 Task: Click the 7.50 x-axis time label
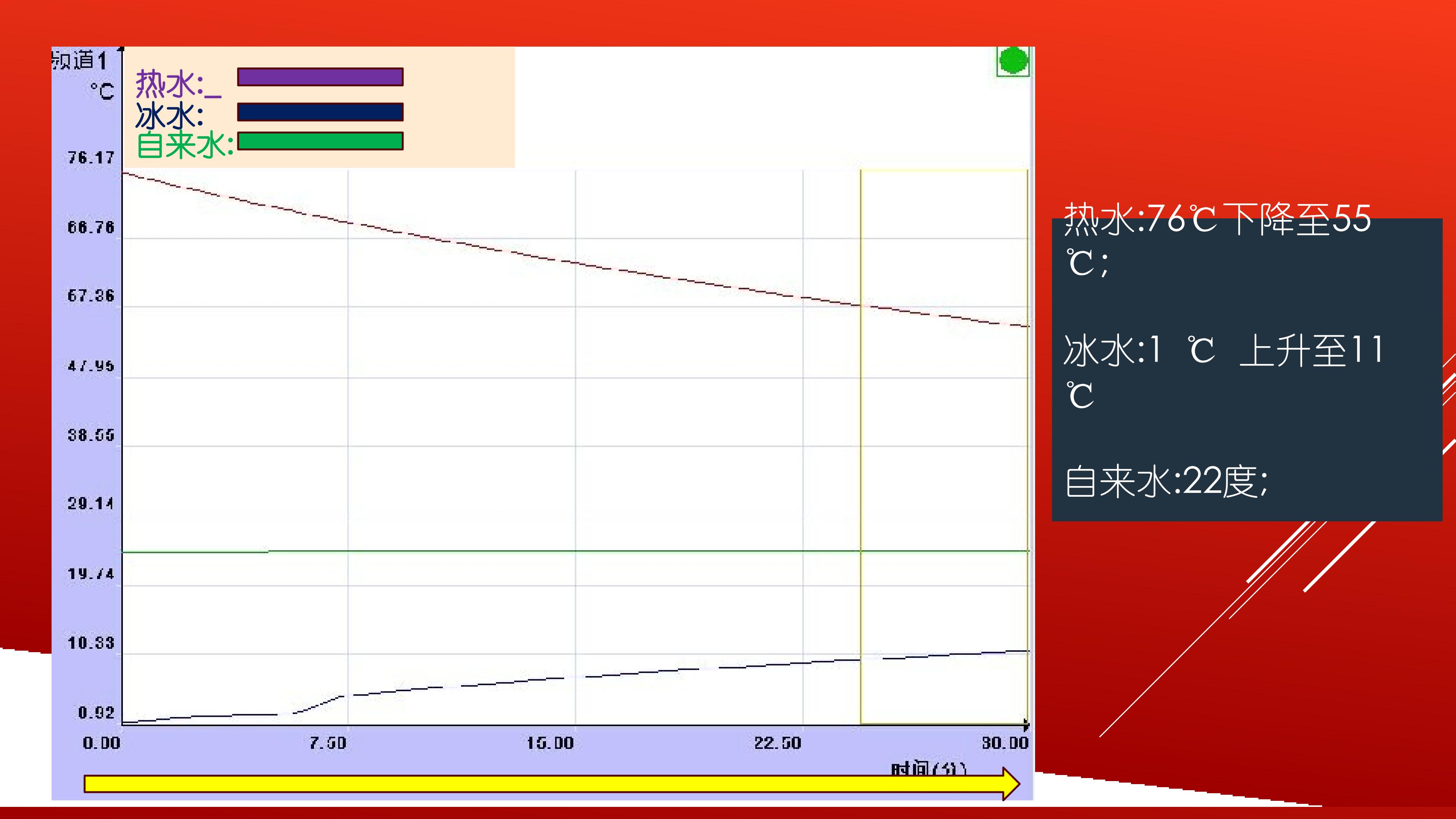tap(328, 743)
